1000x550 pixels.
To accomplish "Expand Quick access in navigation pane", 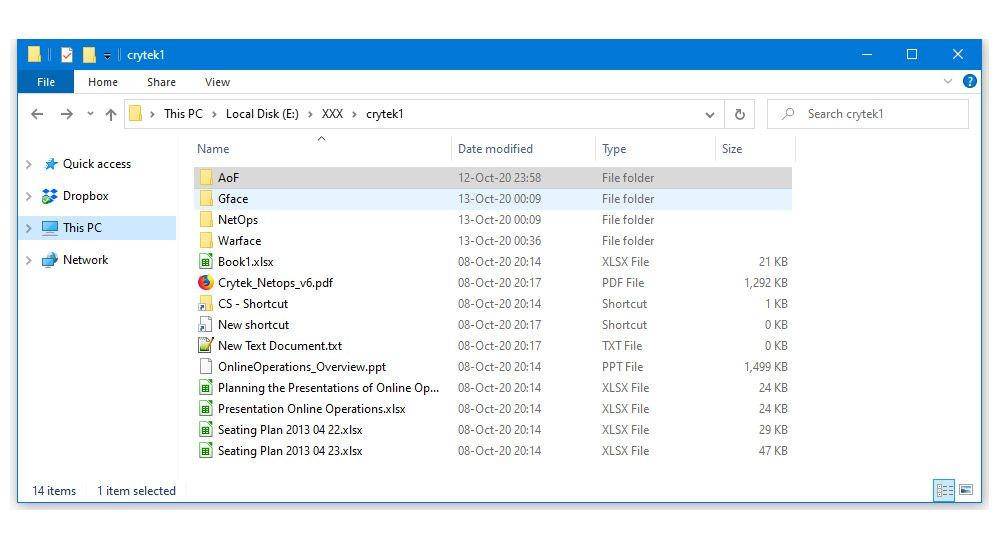I will point(29,164).
